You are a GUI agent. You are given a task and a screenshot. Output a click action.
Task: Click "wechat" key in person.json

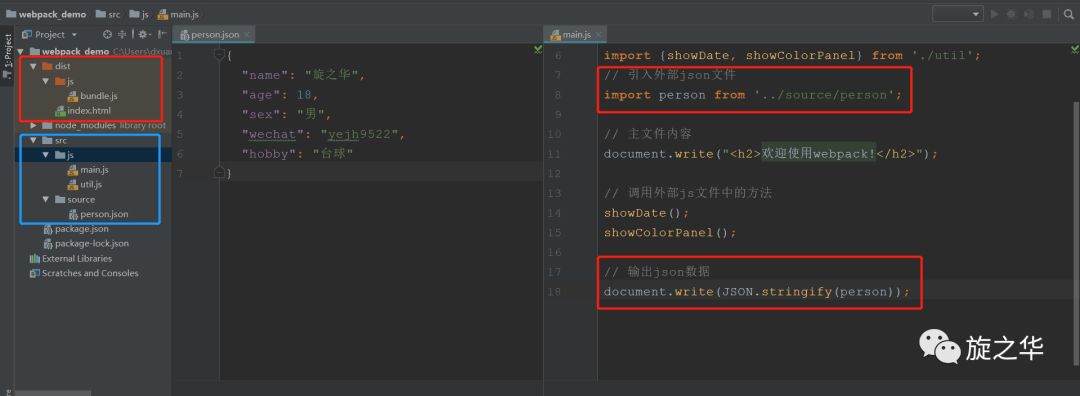pos(271,134)
